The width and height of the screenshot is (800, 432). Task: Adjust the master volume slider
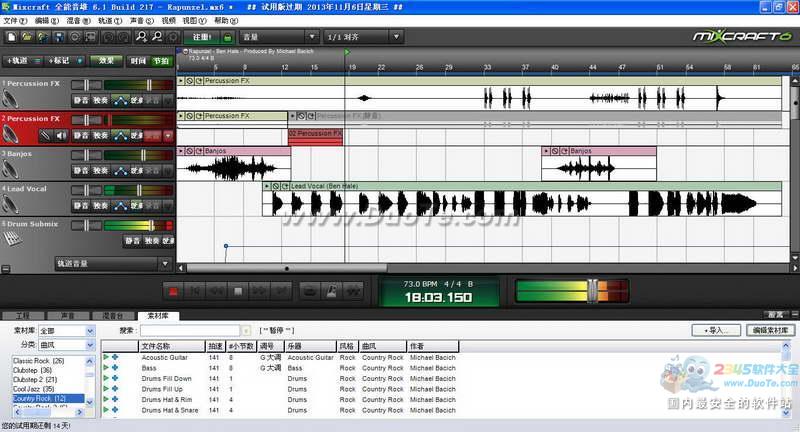(592, 291)
